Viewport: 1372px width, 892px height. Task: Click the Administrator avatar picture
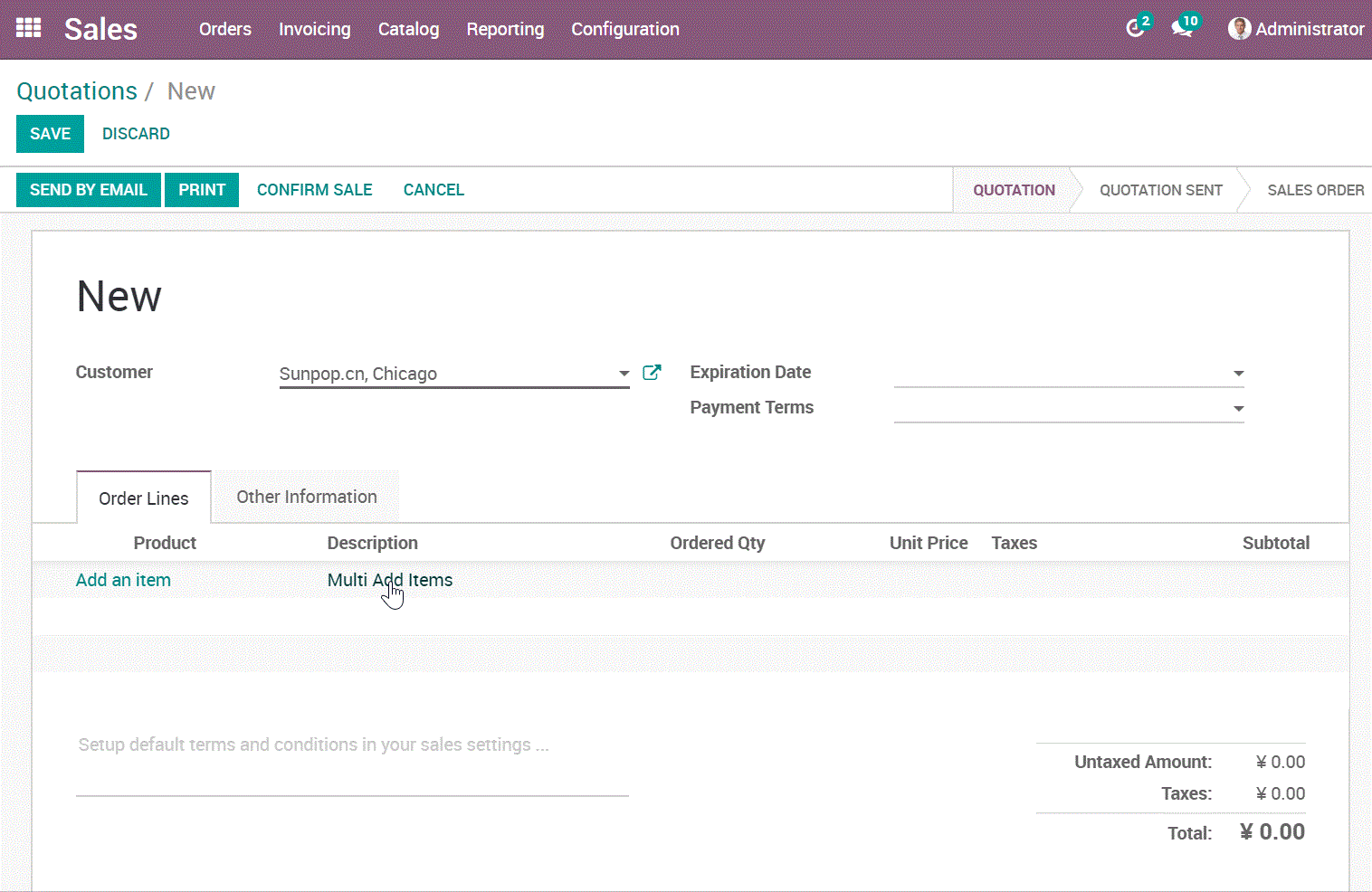pos(1239,29)
